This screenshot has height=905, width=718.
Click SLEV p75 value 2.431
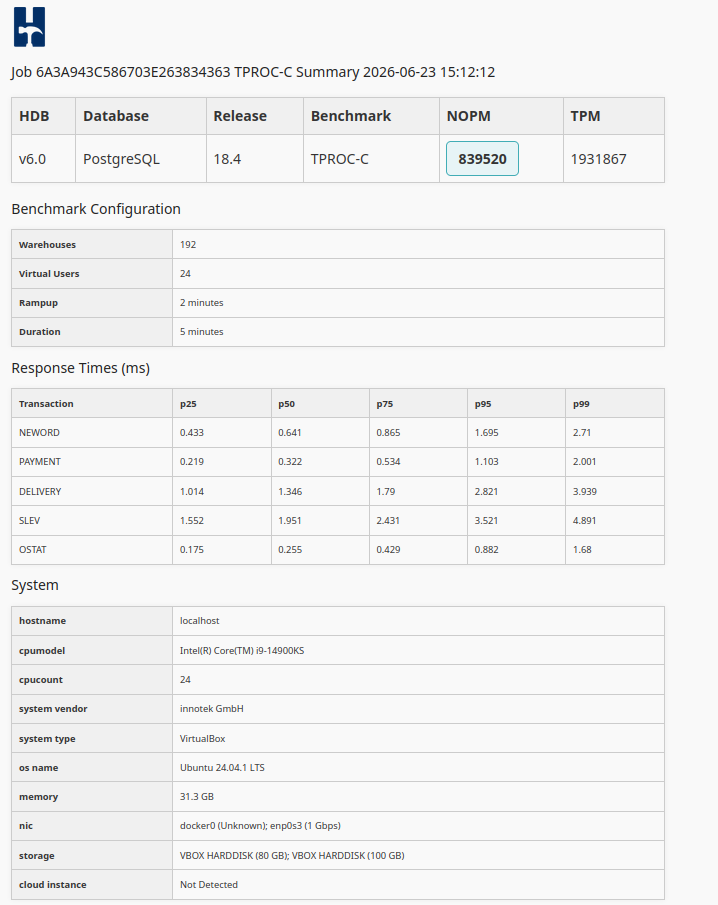388,521
